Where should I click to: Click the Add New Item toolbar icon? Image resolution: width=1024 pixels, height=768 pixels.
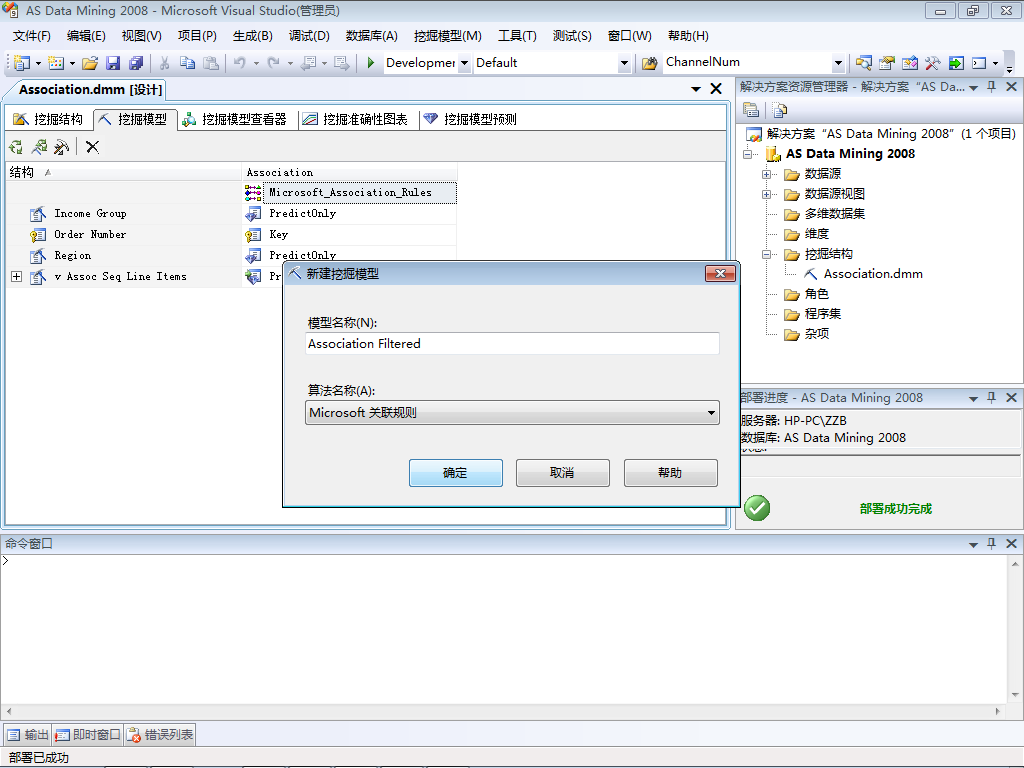56,63
